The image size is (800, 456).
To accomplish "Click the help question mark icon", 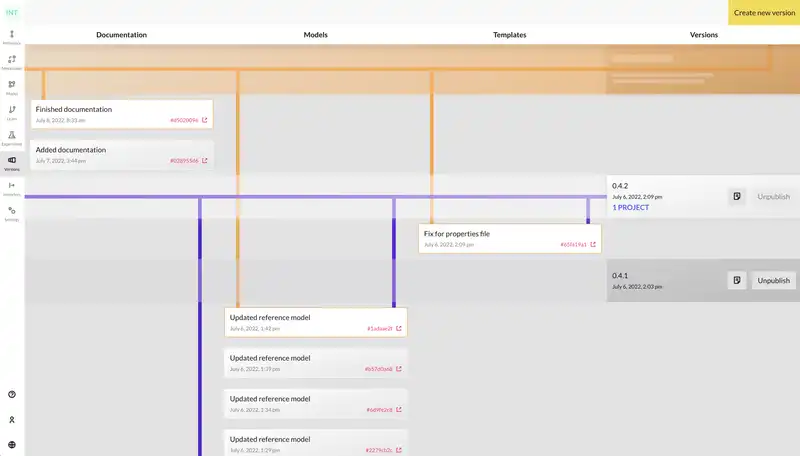I will pyautogui.click(x=12, y=395).
